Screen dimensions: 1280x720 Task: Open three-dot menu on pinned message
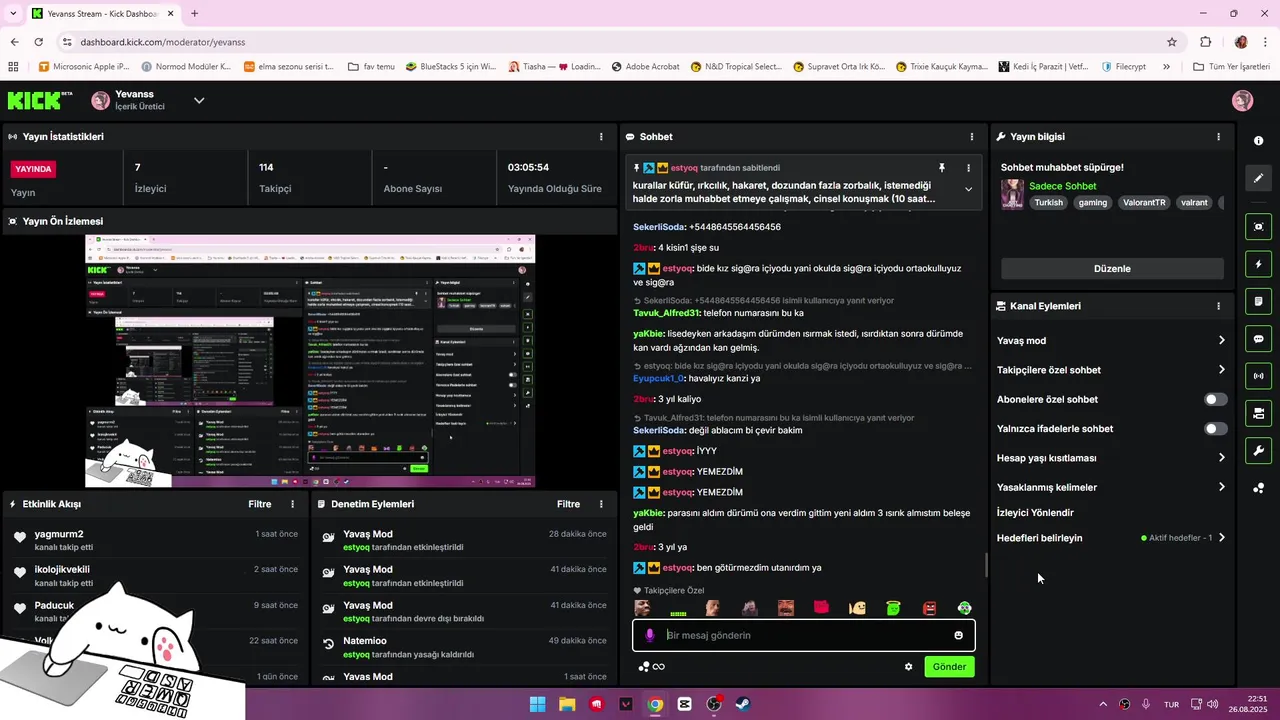[x=968, y=168]
